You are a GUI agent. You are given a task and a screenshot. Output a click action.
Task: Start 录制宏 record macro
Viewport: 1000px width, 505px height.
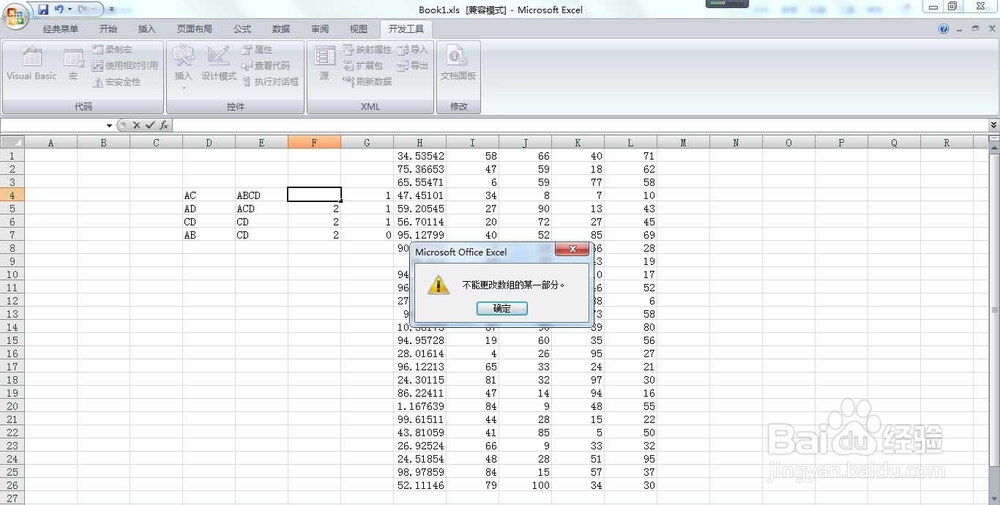coord(112,49)
